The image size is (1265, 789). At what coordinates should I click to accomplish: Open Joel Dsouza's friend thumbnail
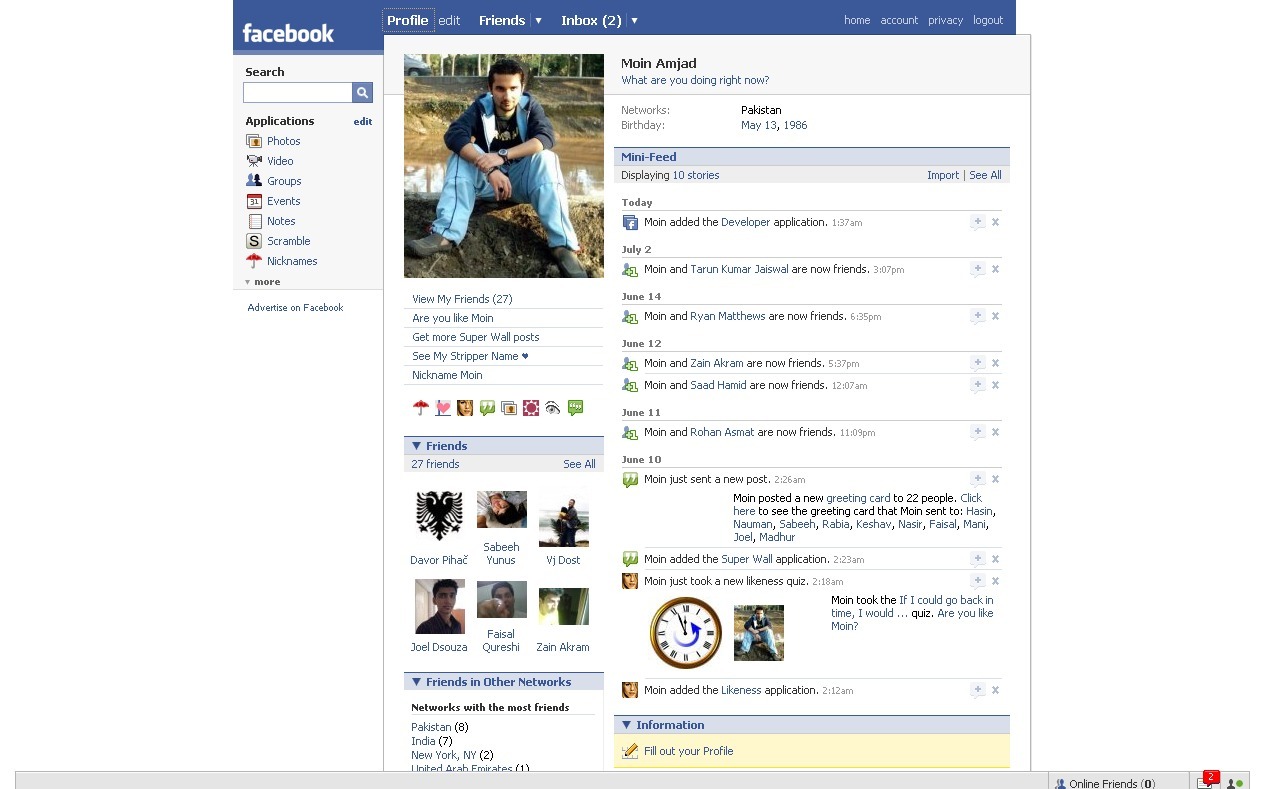pyautogui.click(x=440, y=606)
